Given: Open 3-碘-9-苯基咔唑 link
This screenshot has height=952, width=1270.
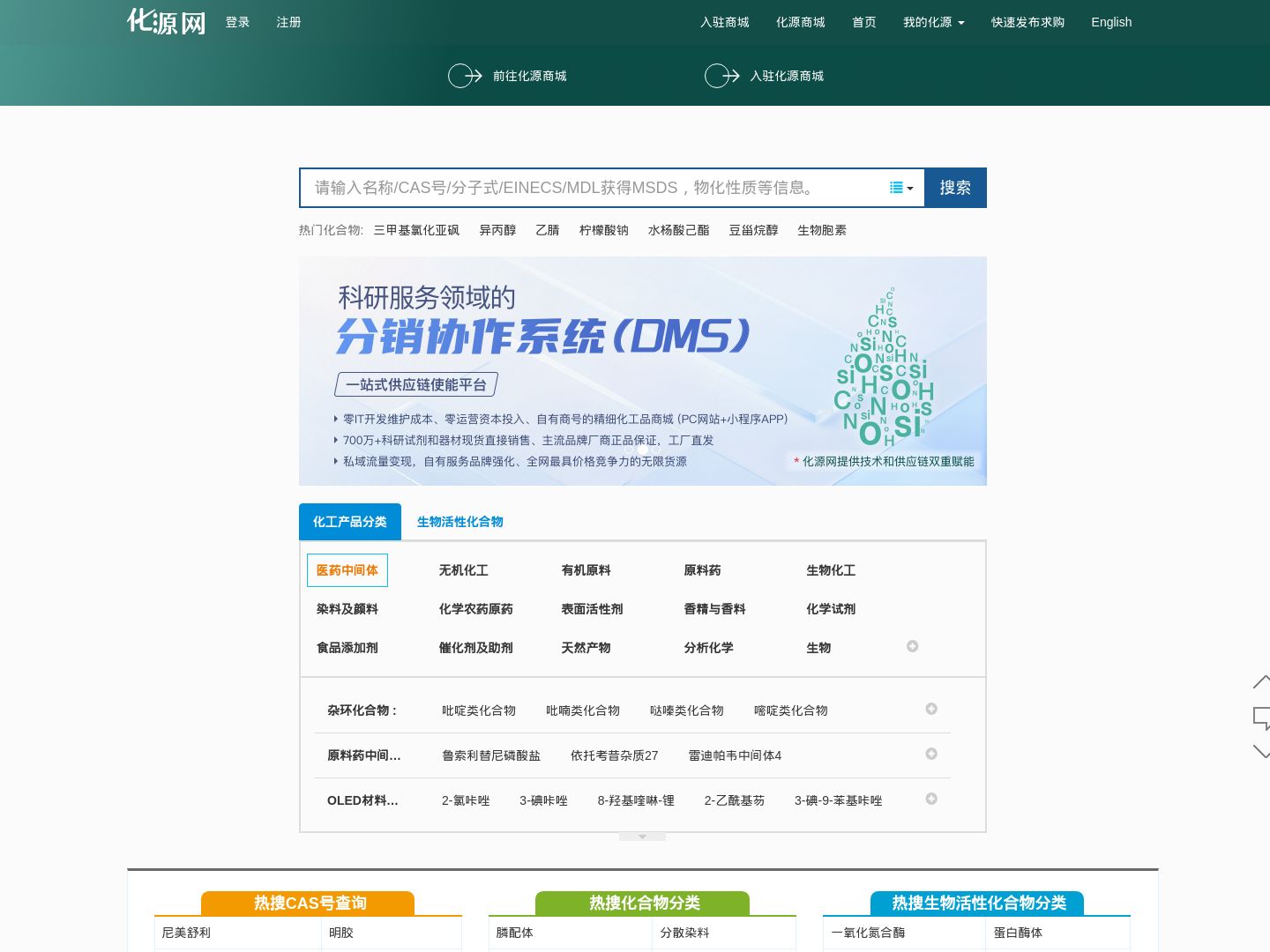Looking at the screenshot, I should [838, 800].
